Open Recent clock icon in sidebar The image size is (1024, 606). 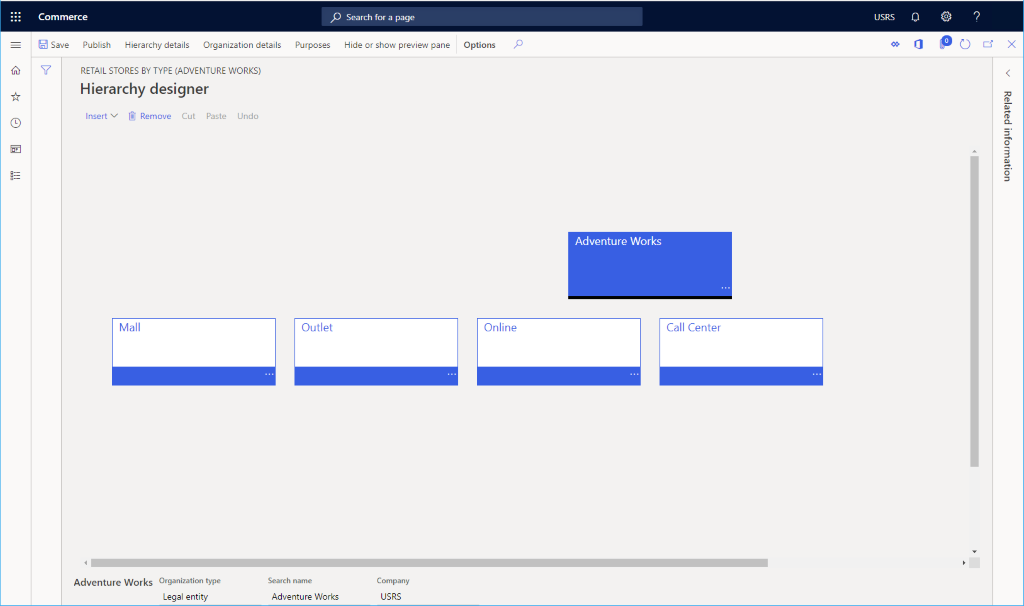pos(16,123)
